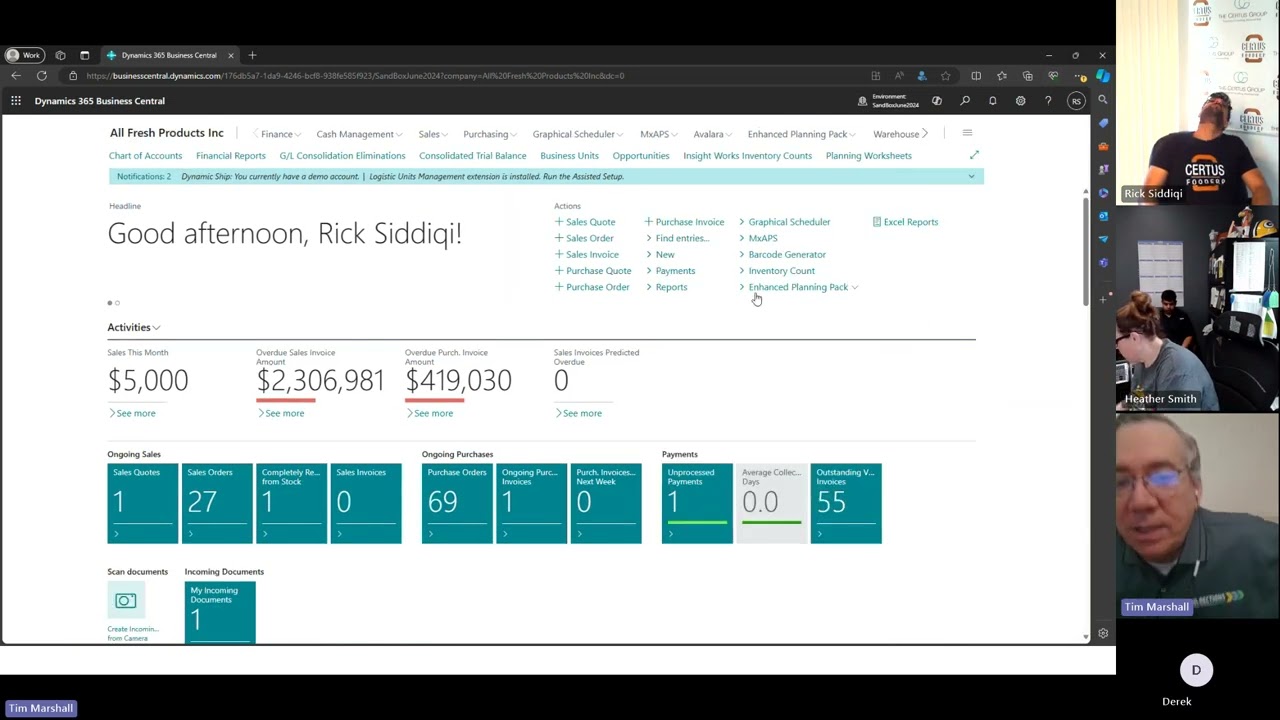
Task: Reload the page with refresh icon
Action: pyautogui.click(x=42, y=76)
